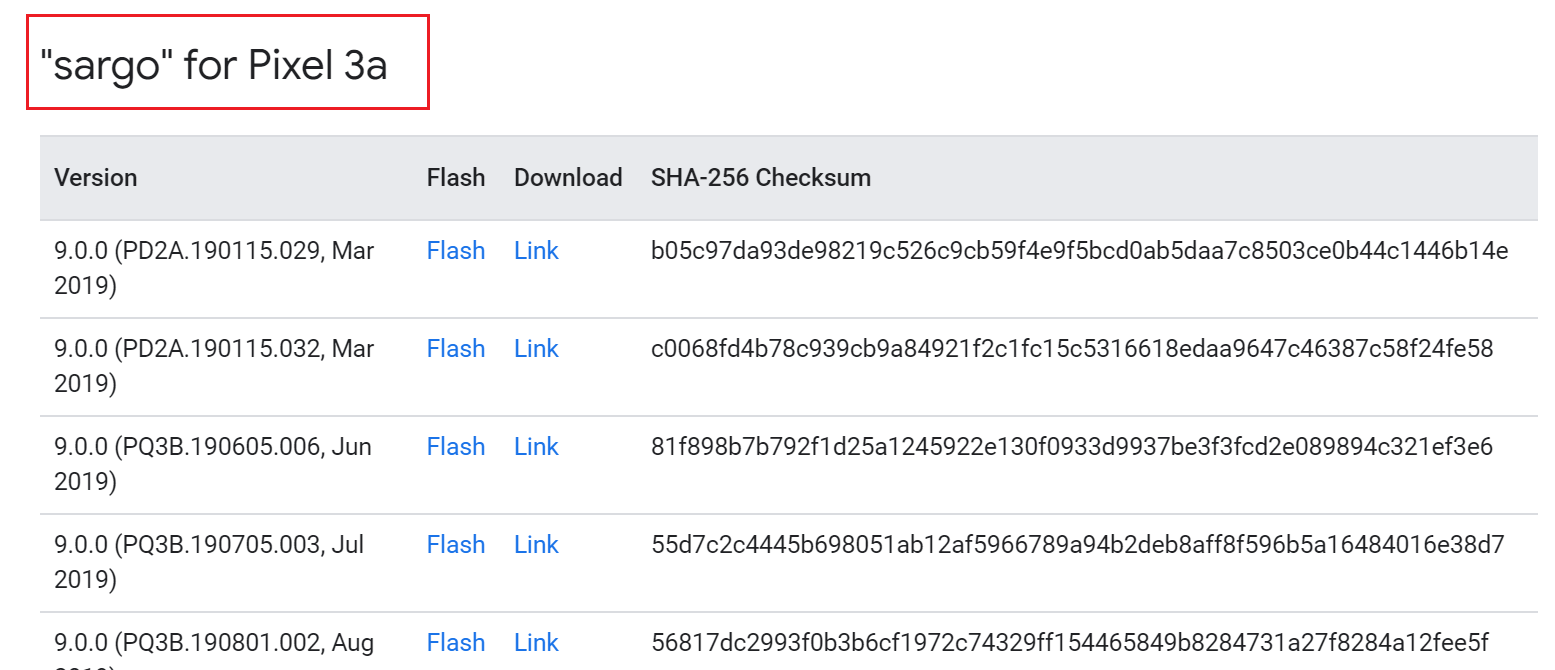Open Download Link for PD2A.190115.032 build
The image size is (1555, 670).
536,349
